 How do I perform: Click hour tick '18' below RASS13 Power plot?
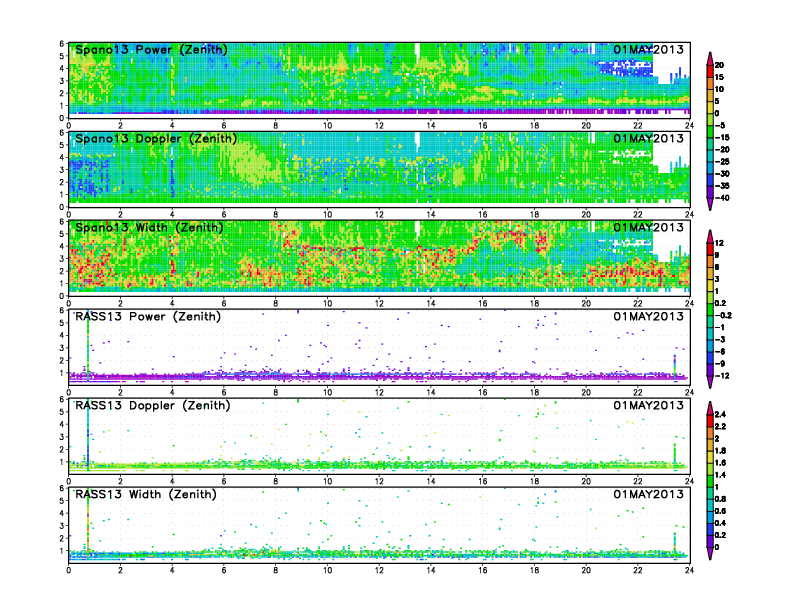pos(534,392)
